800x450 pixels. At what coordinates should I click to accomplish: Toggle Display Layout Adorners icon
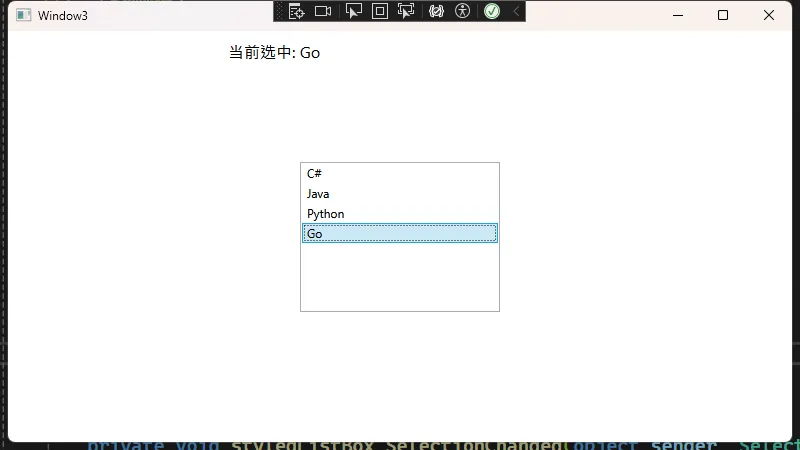click(380, 11)
